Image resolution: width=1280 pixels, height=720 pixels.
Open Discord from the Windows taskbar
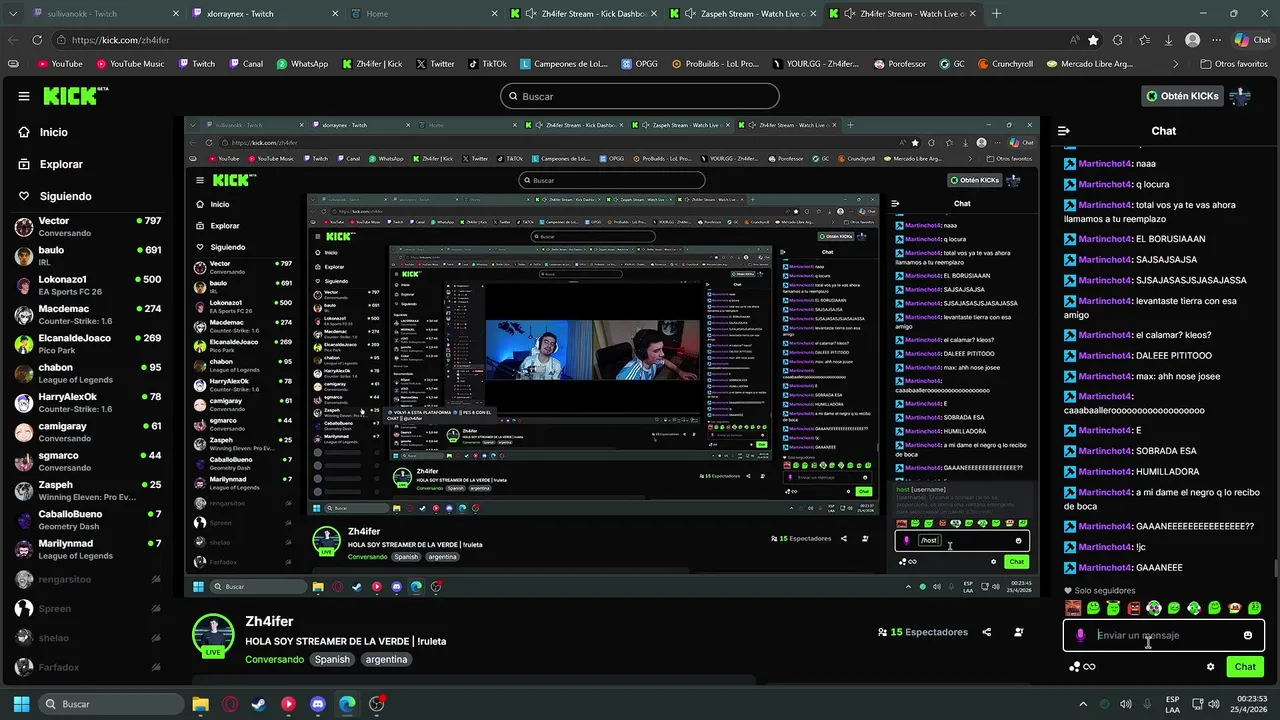click(x=318, y=704)
